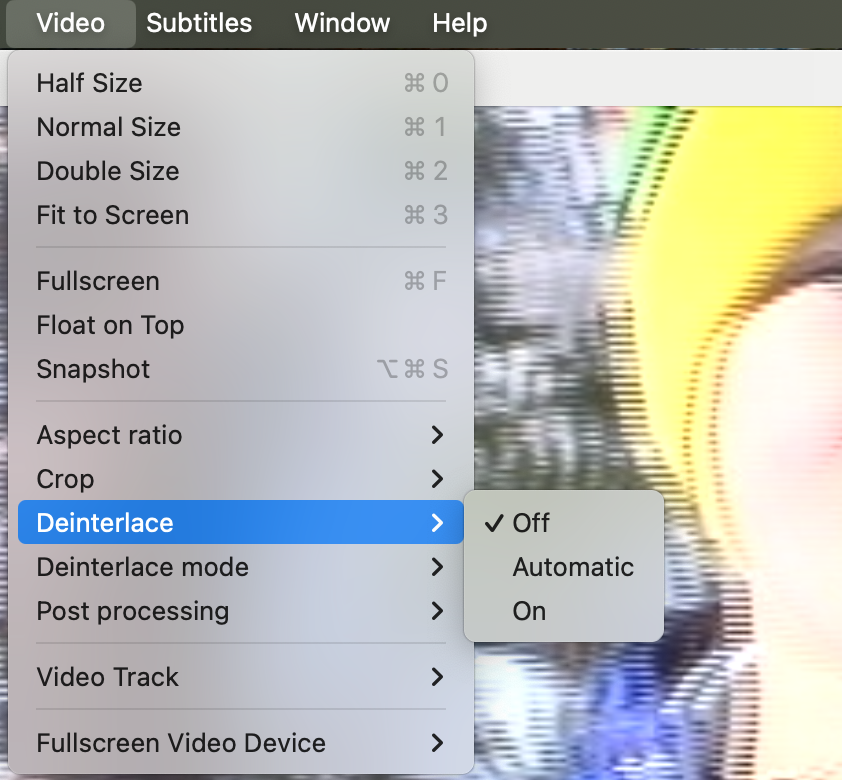Toggle Float on Top

110,325
